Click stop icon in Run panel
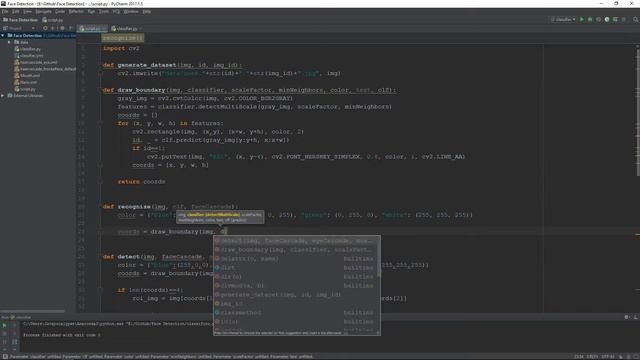 [4, 333]
